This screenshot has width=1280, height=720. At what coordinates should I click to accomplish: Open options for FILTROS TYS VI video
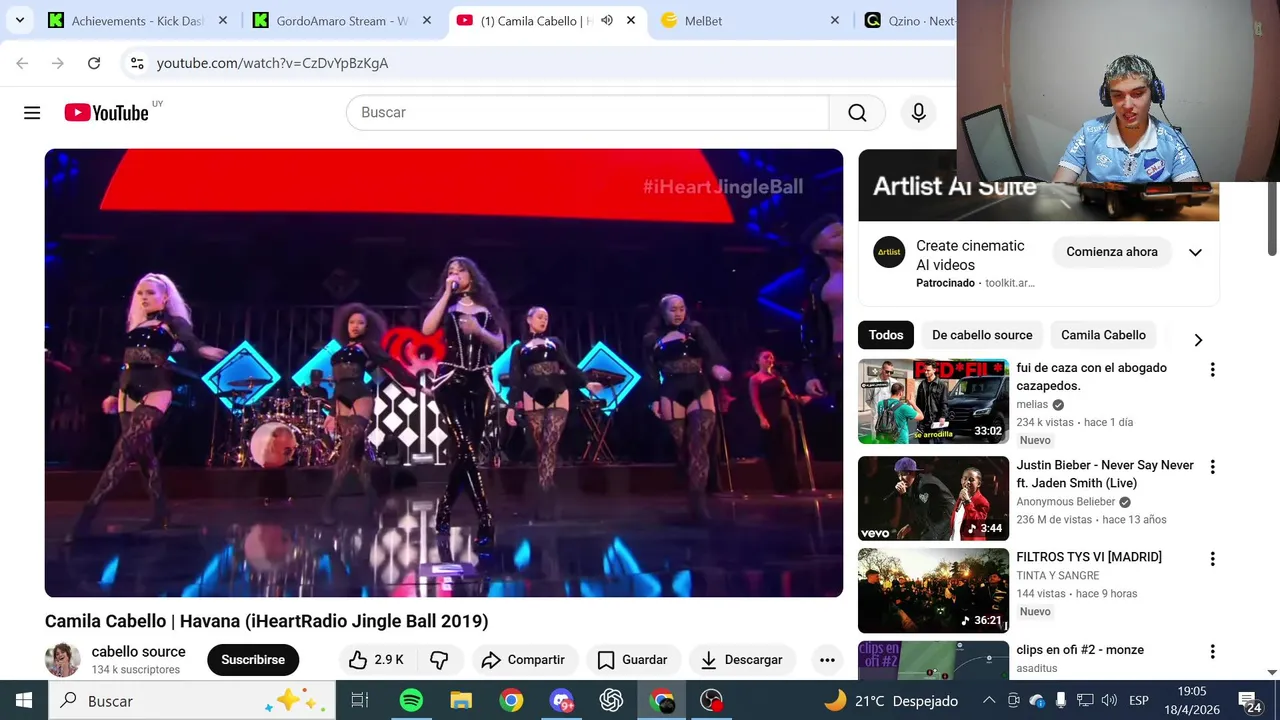pyautogui.click(x=1212, y=559)
